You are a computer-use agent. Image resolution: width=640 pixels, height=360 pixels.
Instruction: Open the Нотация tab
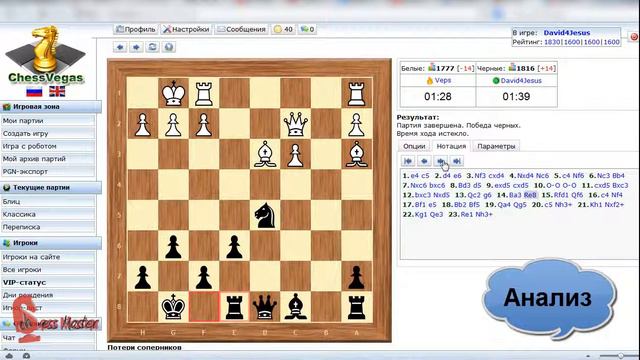(451, 146)
